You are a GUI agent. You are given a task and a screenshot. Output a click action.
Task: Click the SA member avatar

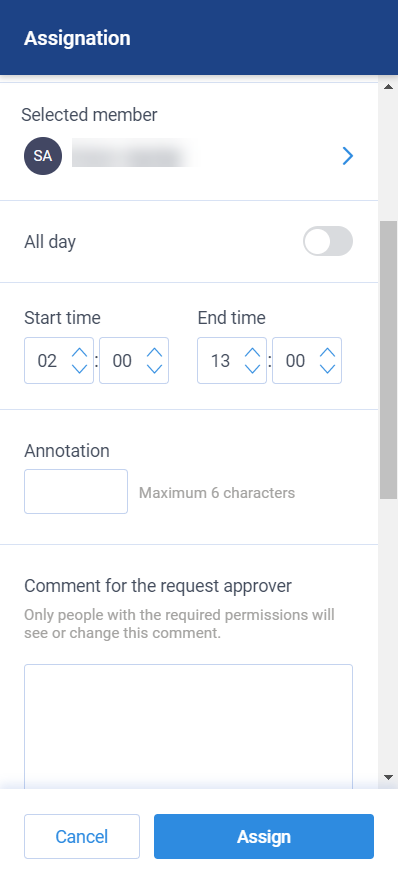point(43,156)
